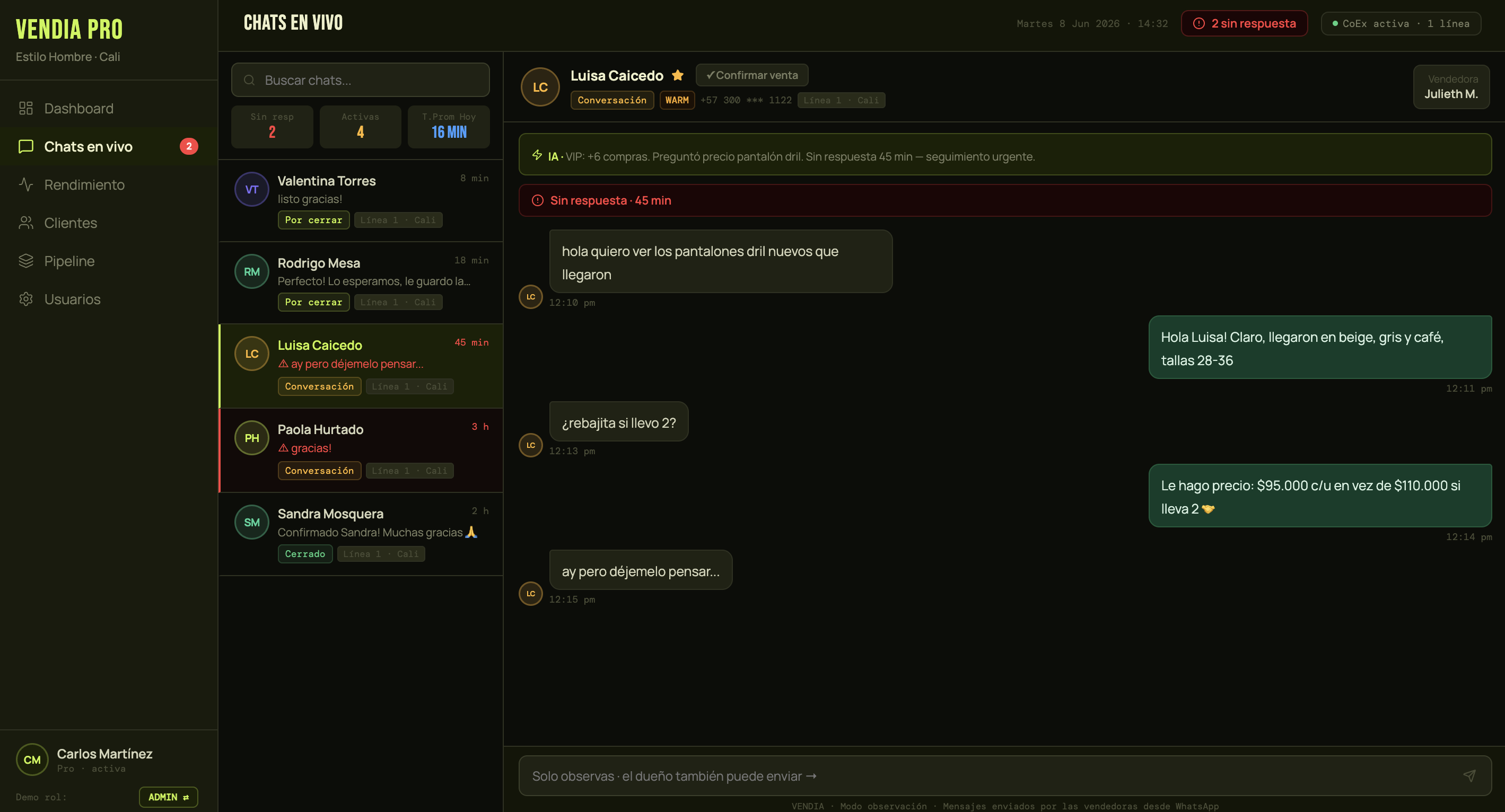Click the alert icon in Sin respuesta banner

[x=538, y=200]
